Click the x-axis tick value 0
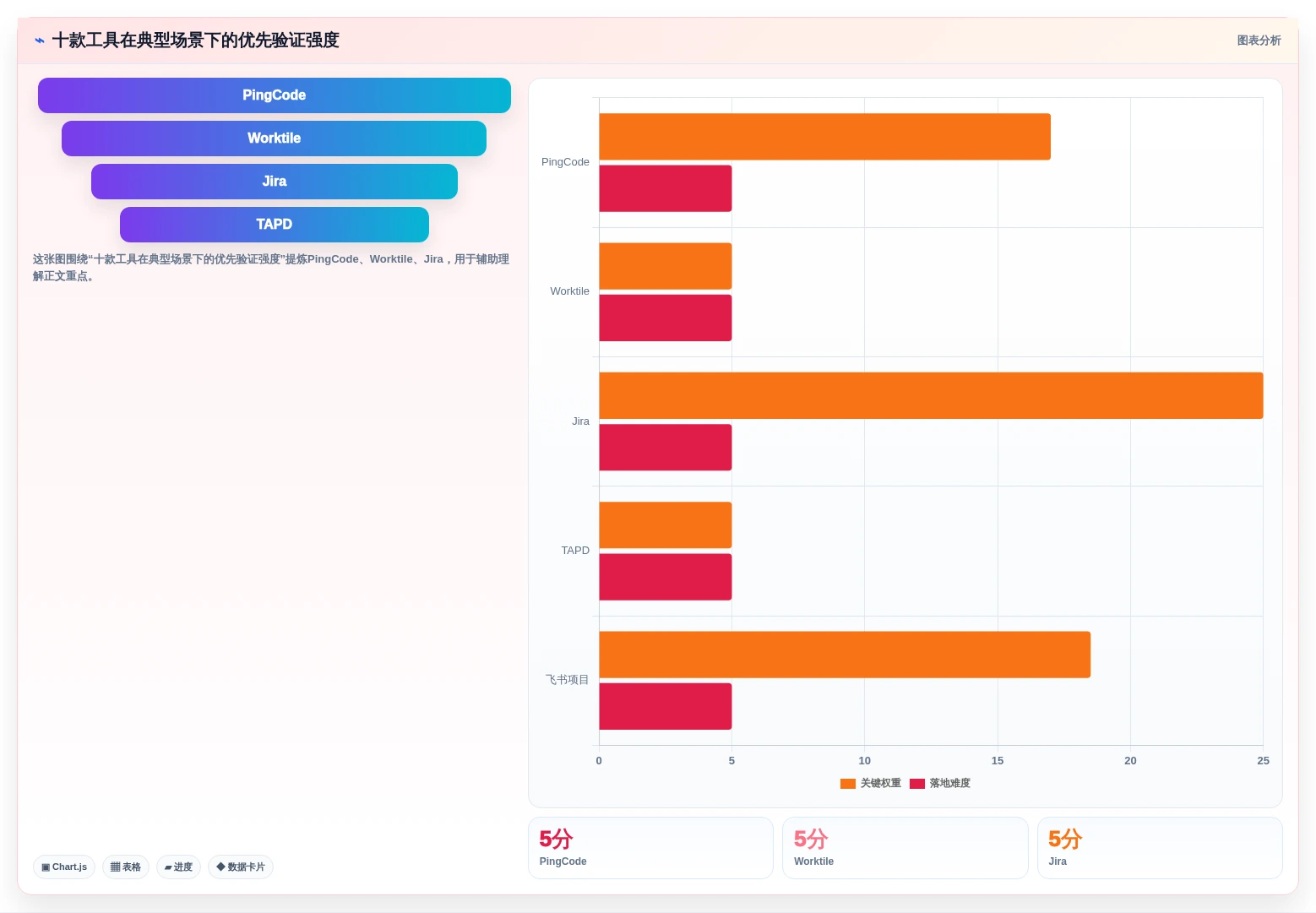The image size is (1316, 913). (599, 761)
